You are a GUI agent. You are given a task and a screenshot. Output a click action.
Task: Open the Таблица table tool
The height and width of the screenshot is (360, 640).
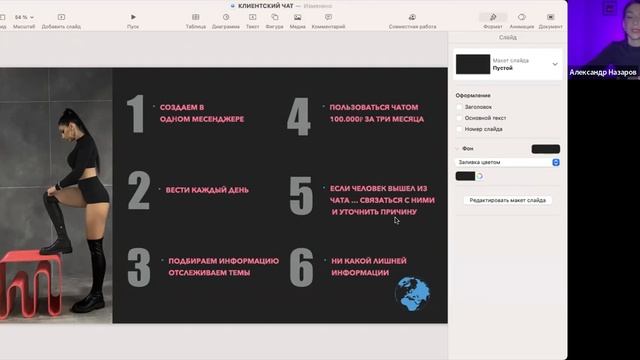point(196,17)
